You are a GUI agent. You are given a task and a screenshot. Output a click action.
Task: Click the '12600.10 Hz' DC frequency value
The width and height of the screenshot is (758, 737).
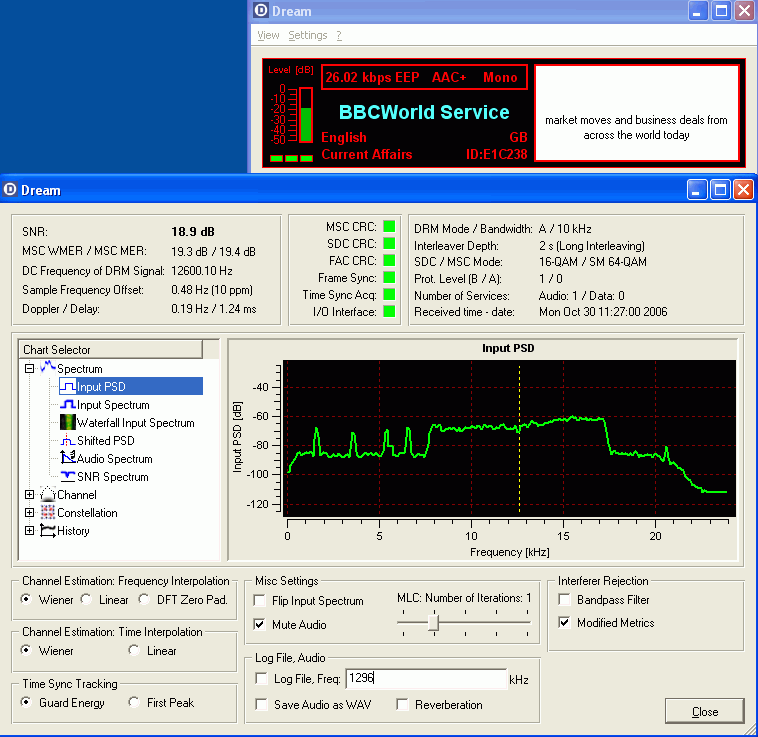point(202,271)
